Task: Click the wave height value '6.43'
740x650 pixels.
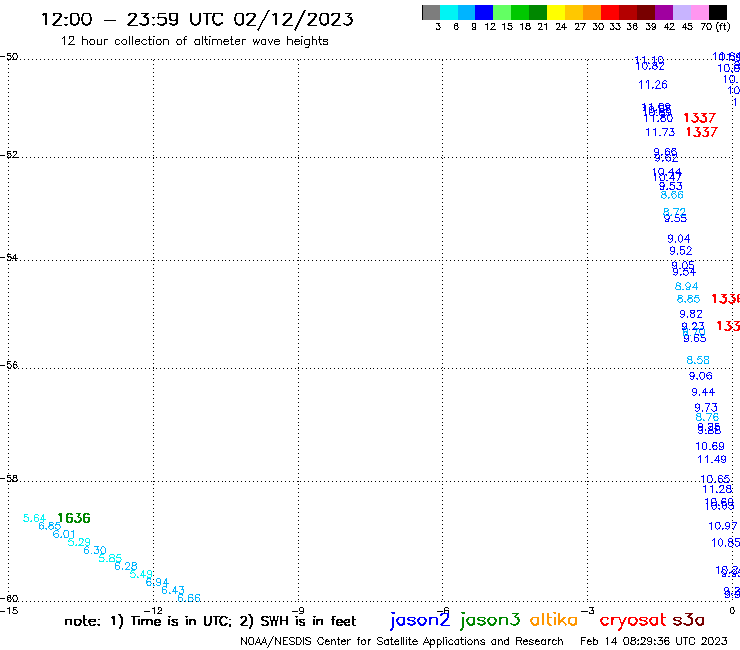Action: pyautogui.click(x=173, y=590)
